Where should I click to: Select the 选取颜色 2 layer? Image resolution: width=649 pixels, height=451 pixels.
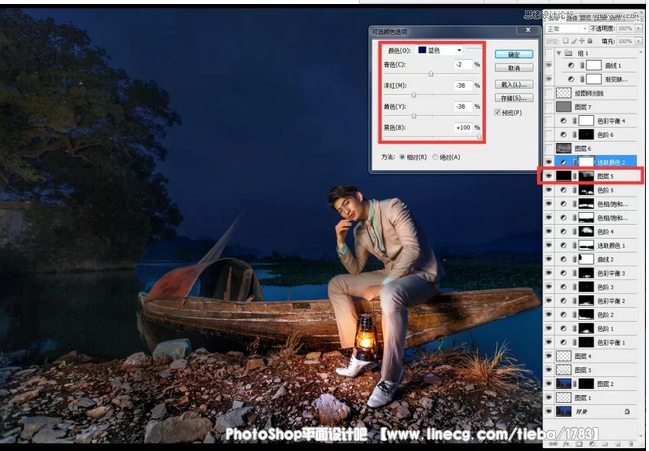pos(596,162)
